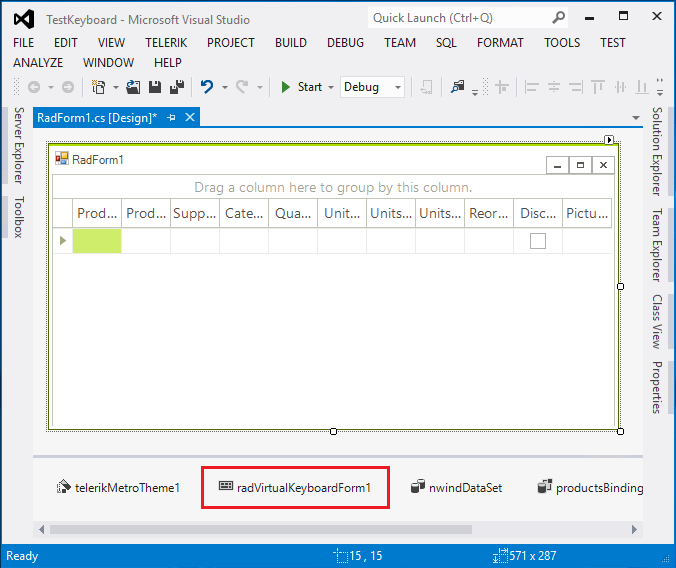This screenshot has width=676, height=568.
Task: Click the Quick Launch search magnifier icon
Action: coord(558,18)
